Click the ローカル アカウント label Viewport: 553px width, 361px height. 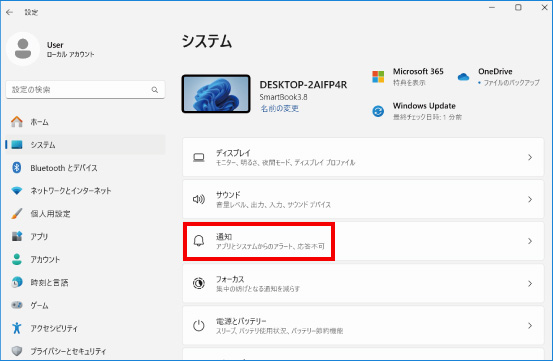pyautogui.click(x=71, y=54)
